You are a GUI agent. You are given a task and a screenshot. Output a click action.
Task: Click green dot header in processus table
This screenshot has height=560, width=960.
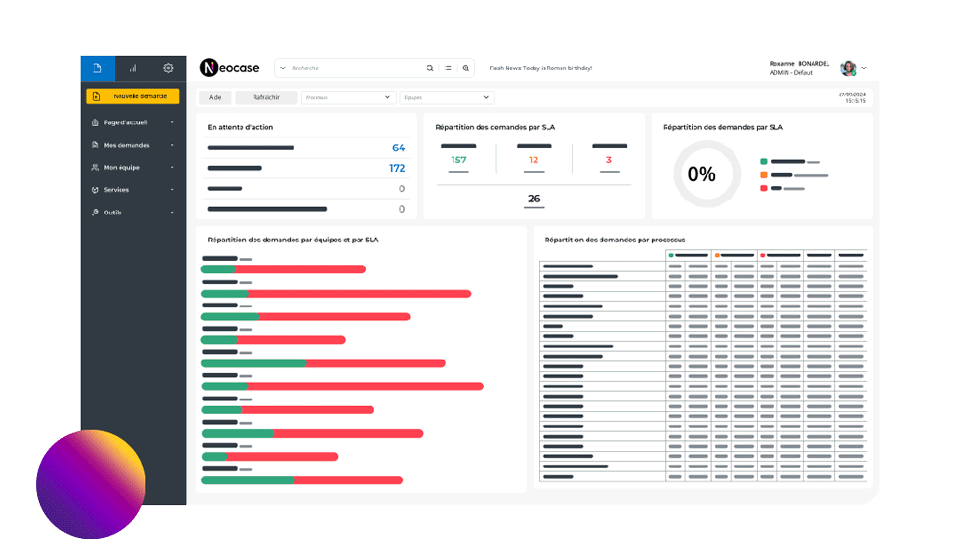[x=671, y=255]
